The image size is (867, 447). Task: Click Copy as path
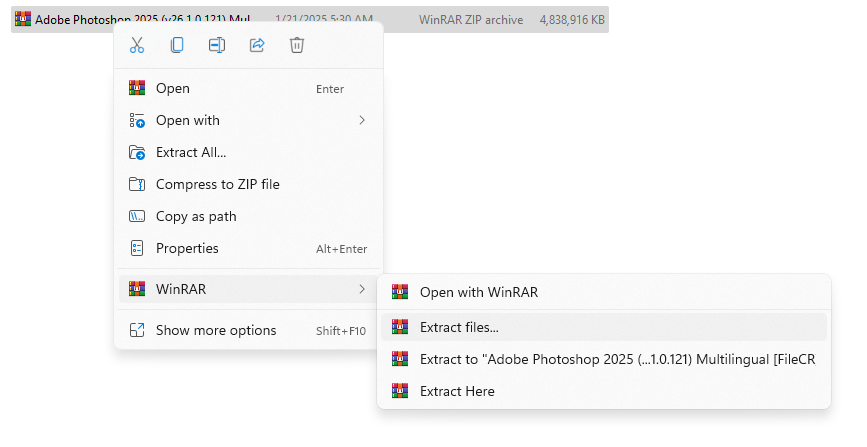point(196,216)
